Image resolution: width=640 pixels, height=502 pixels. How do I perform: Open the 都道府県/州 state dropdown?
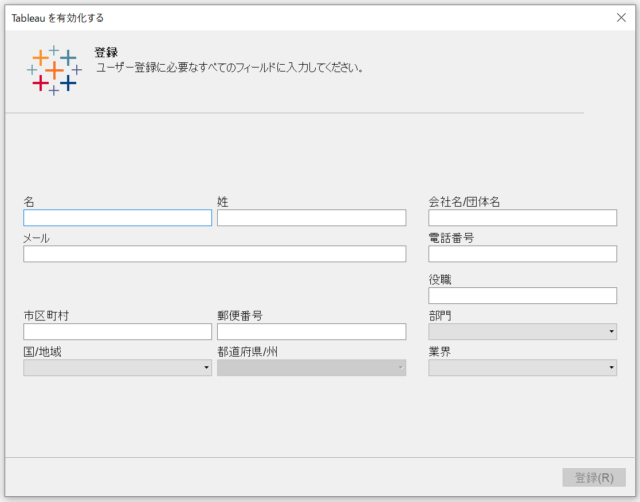pos(311,367)
